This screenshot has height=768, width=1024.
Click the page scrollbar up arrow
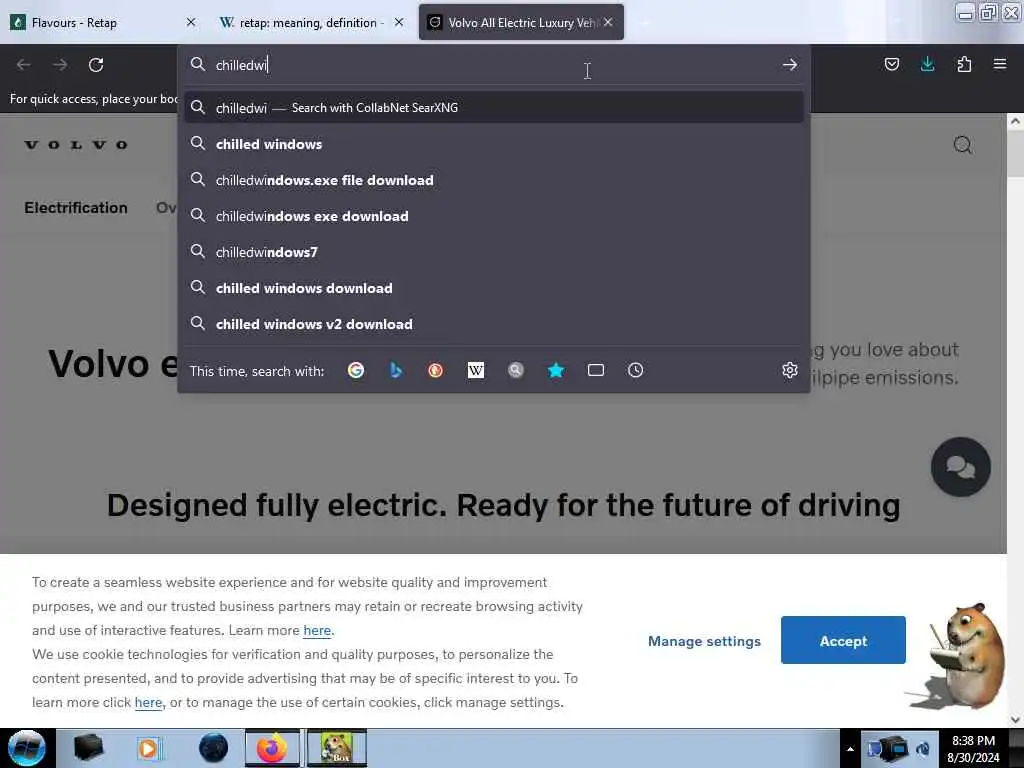click(1015, 121)
